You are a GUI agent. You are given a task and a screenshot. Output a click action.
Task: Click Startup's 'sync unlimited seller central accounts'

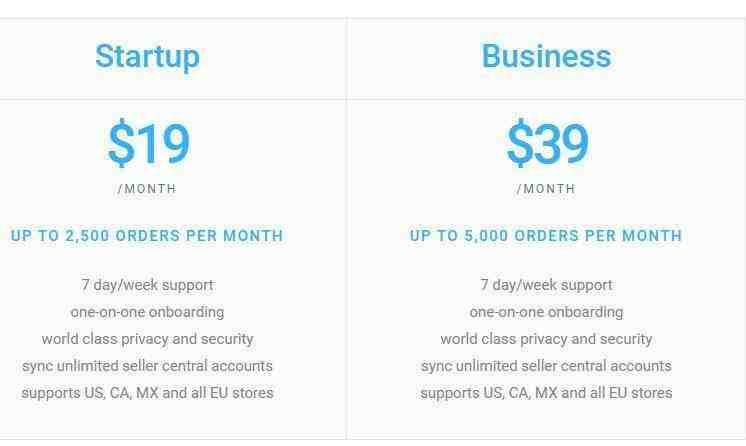pyautogui.click(x=147, y=366)
